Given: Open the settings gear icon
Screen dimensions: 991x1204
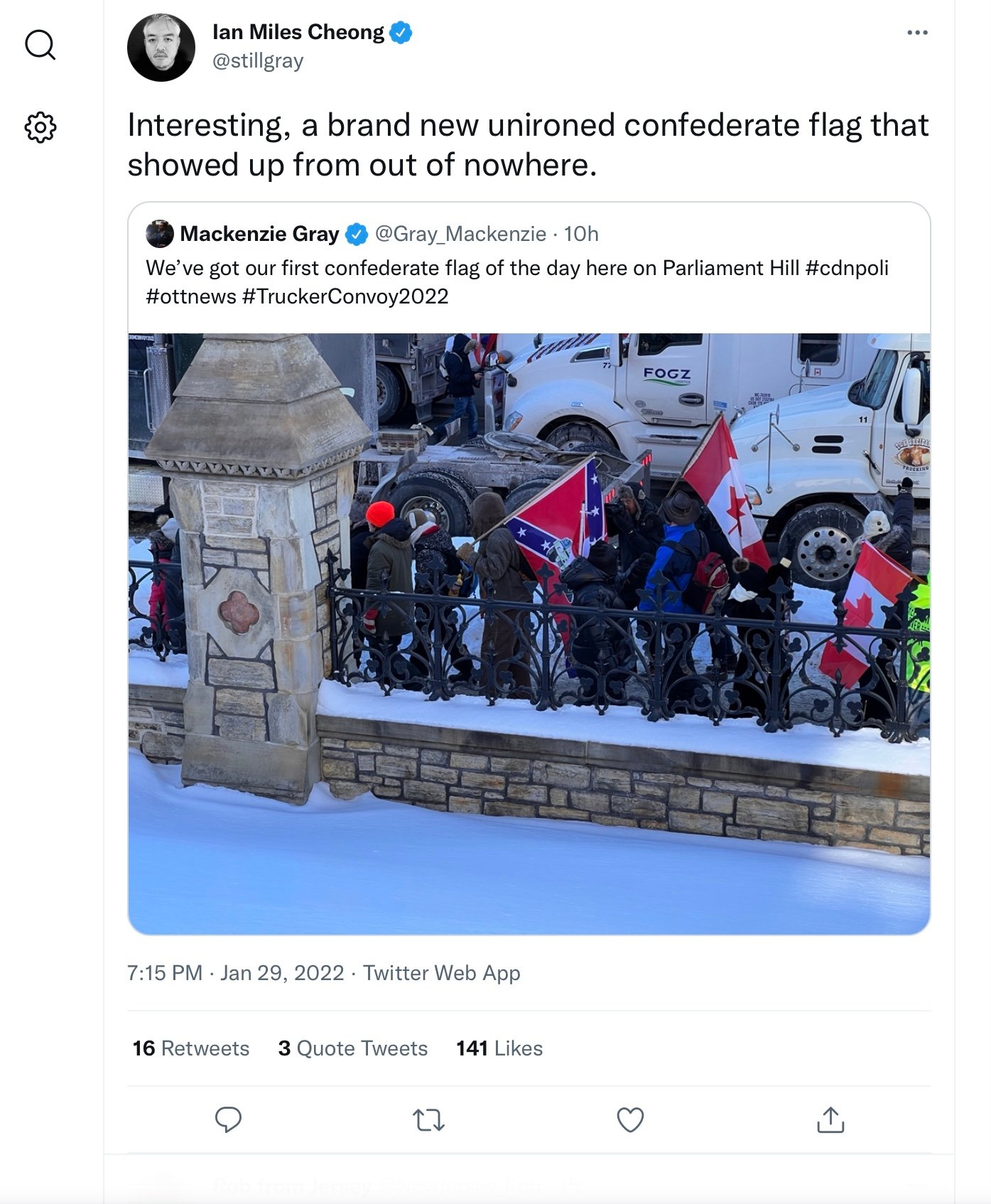Looking at the screenshot, I should (x=40, y=127).
